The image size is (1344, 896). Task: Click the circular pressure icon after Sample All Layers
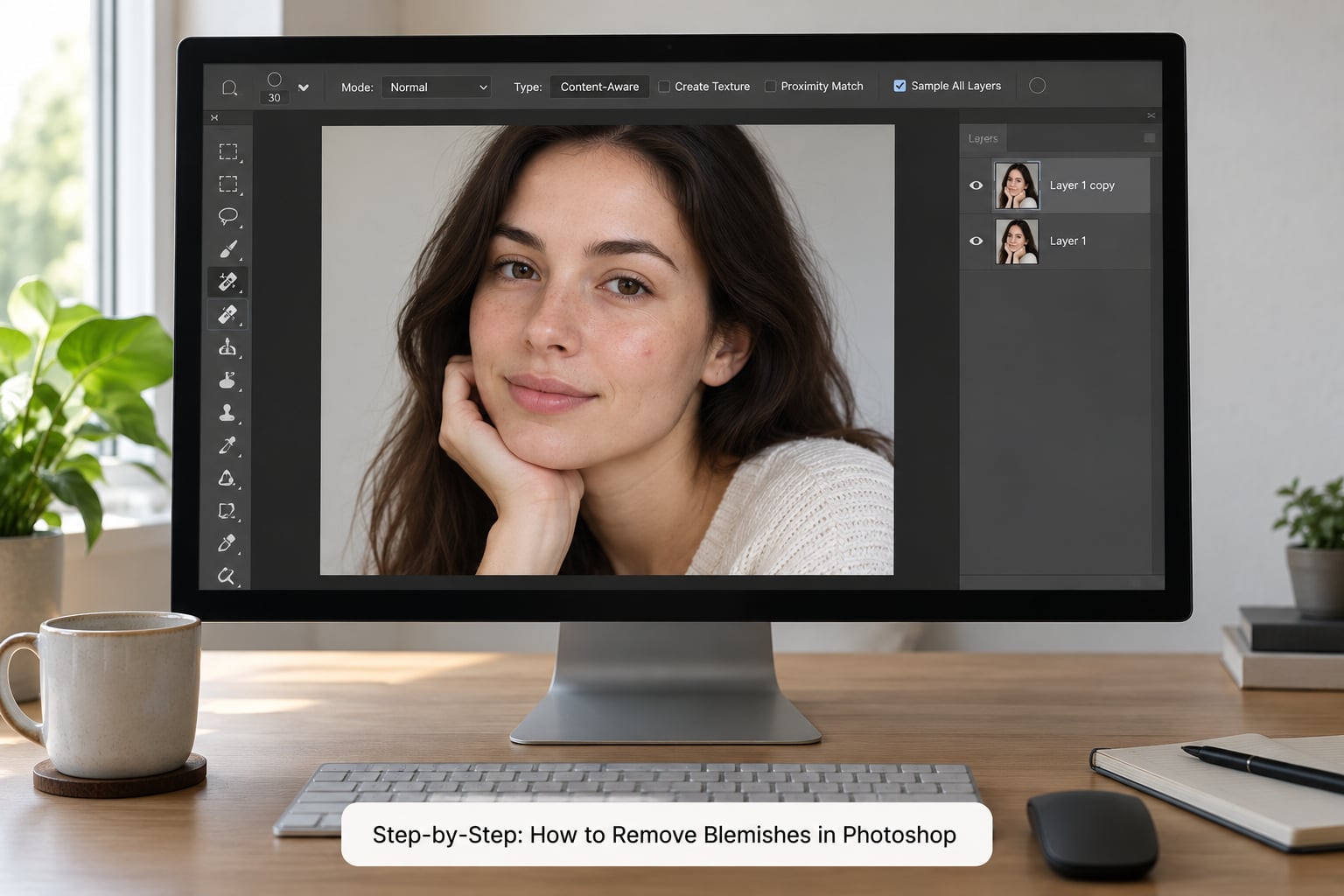1037,86
